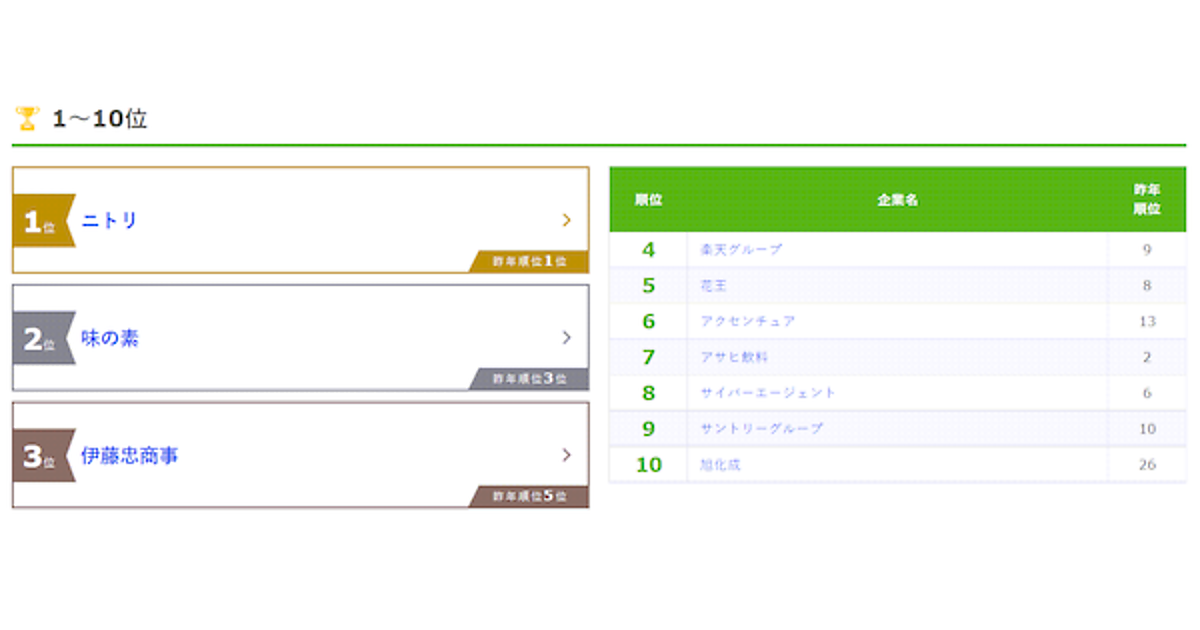Image resolution: width=1200 pixels, height=630 pixels.
Task: Open the サイバーエージェント company link
Action: pos(768,393)
